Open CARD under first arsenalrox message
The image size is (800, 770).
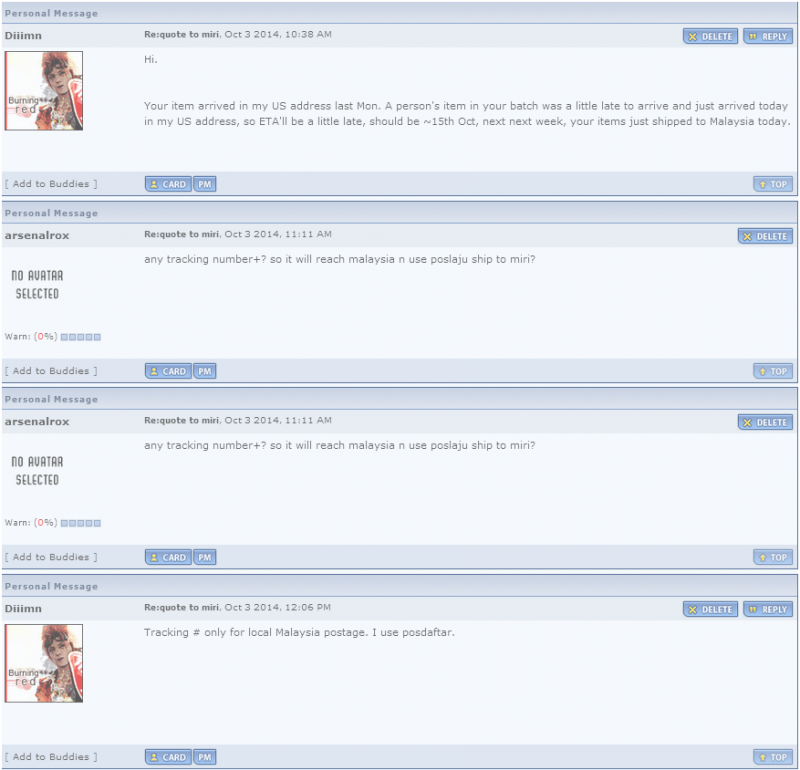(x=168, y=371)
